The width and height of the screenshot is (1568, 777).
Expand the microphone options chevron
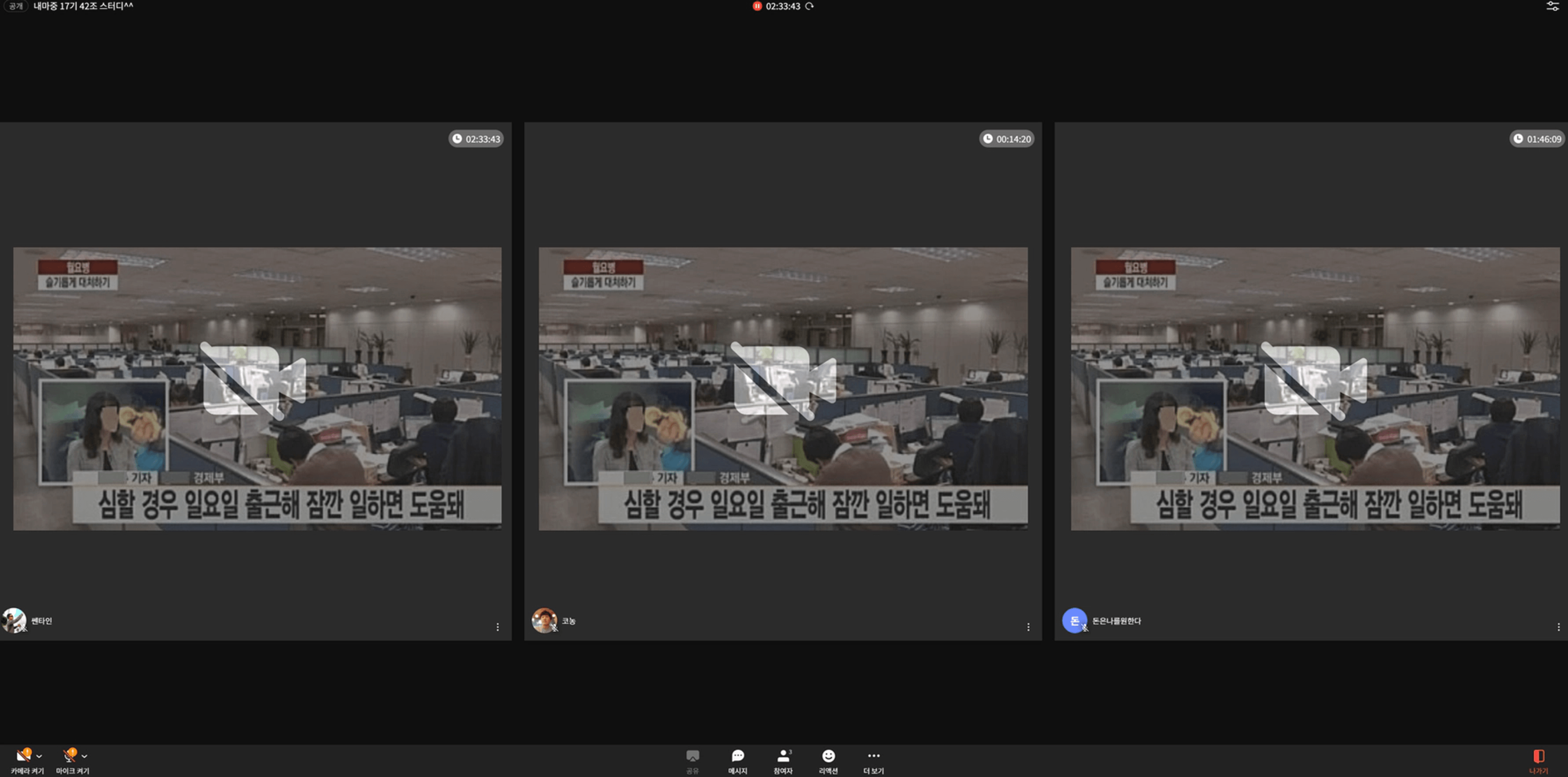click(85, 756)
